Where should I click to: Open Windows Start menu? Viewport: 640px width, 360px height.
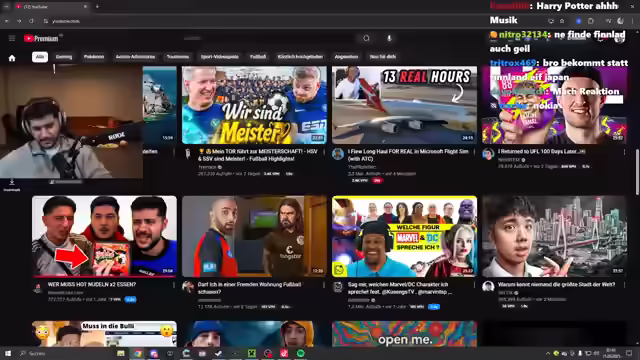coord(8,353)
